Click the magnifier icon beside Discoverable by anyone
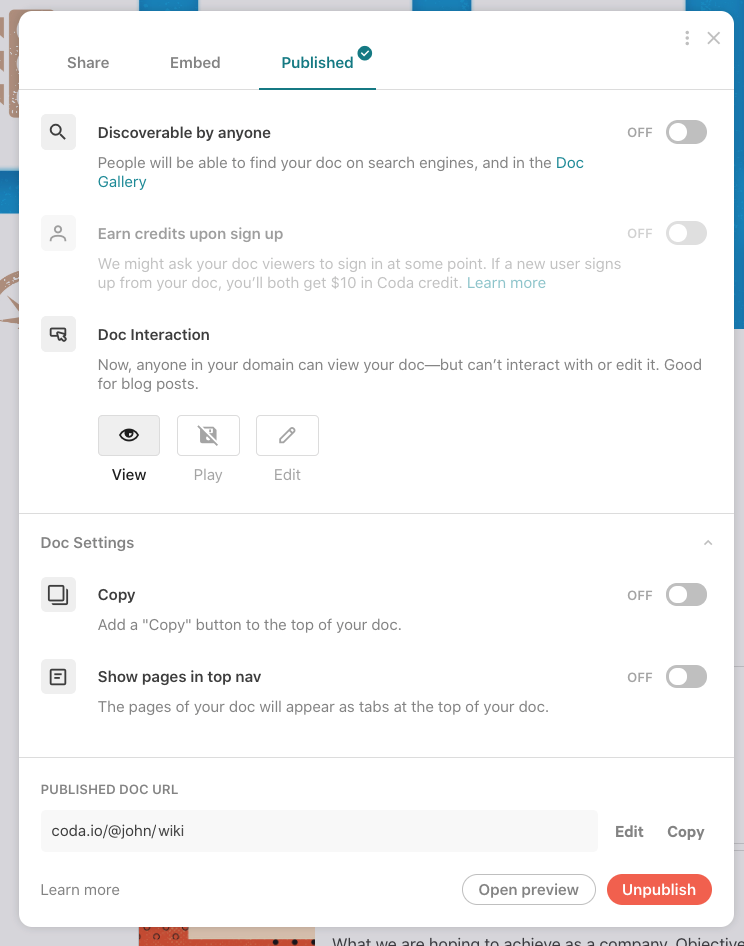This screenshot has height=946, width=744. pyautogui.click(x=58, y=132)
